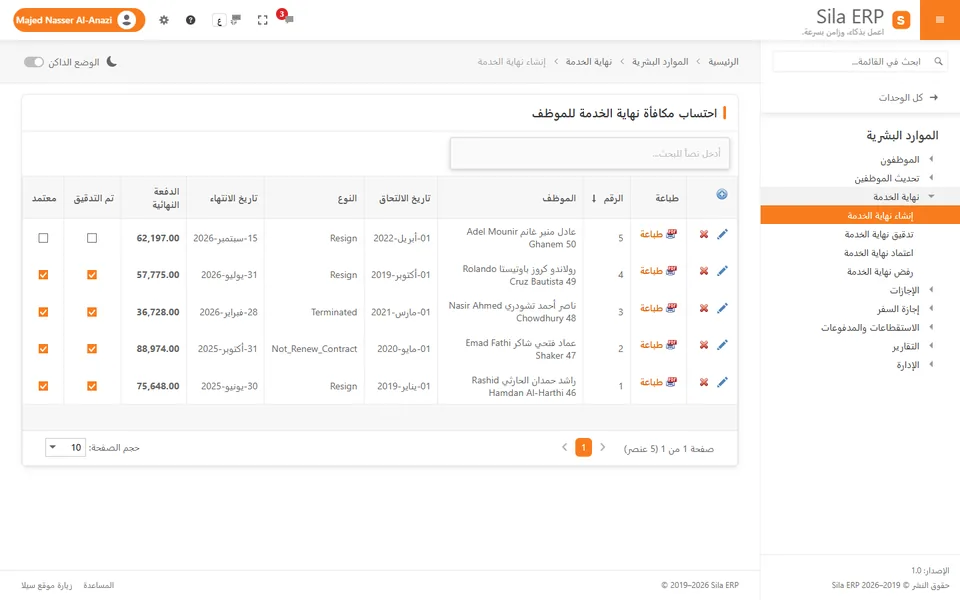This screenshot has height=600, width=960.
Task: Open زيارة موقع سيلا footer link
Action: pyautogui.click(x=47, y=585)
